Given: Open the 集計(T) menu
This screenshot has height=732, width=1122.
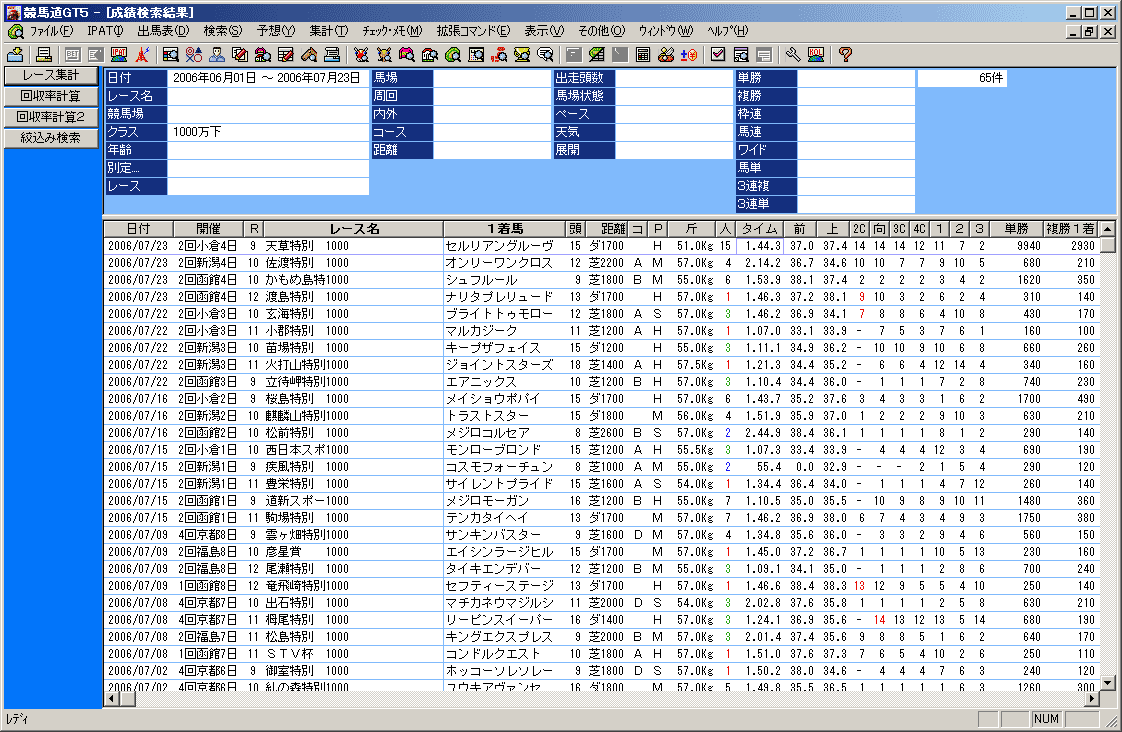Looking at the screenshot, I should click(x=328, y=31).
